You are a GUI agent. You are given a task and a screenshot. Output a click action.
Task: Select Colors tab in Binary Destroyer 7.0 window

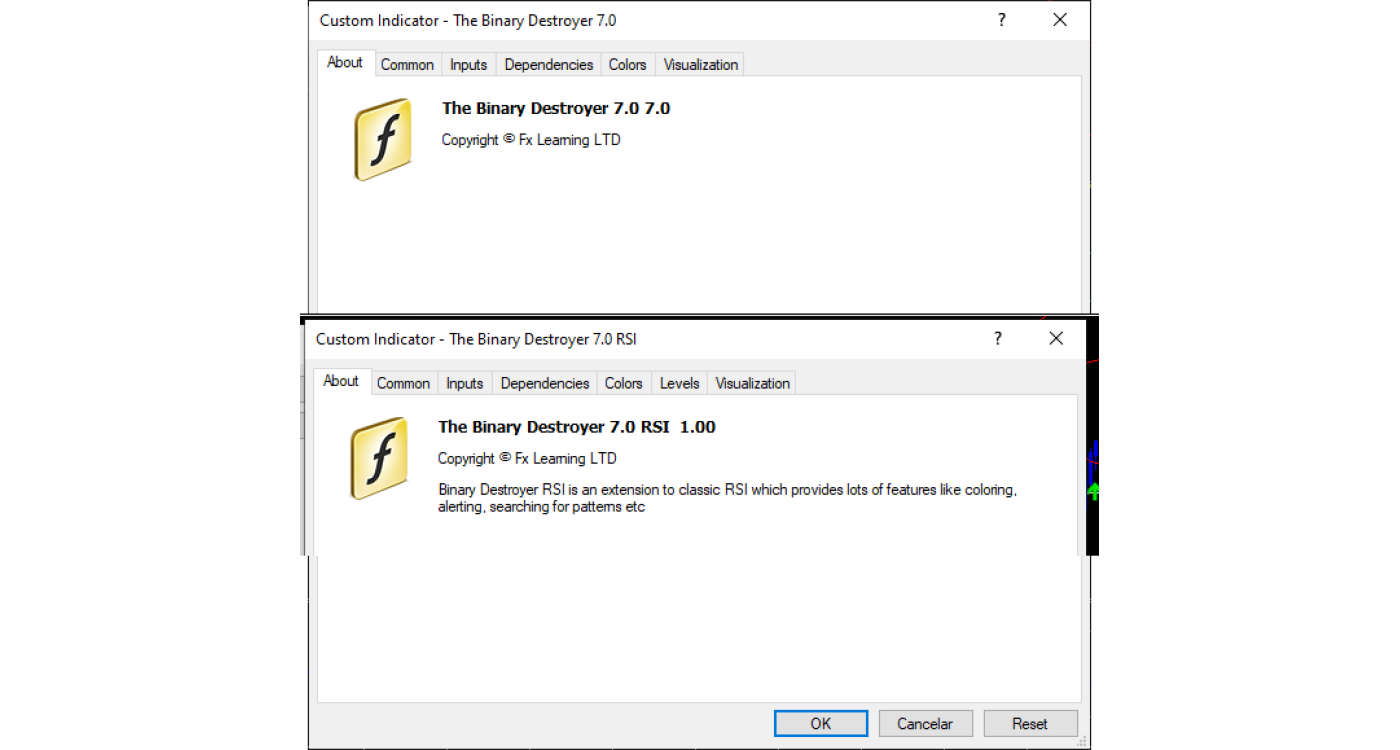[x=627, y=65]
